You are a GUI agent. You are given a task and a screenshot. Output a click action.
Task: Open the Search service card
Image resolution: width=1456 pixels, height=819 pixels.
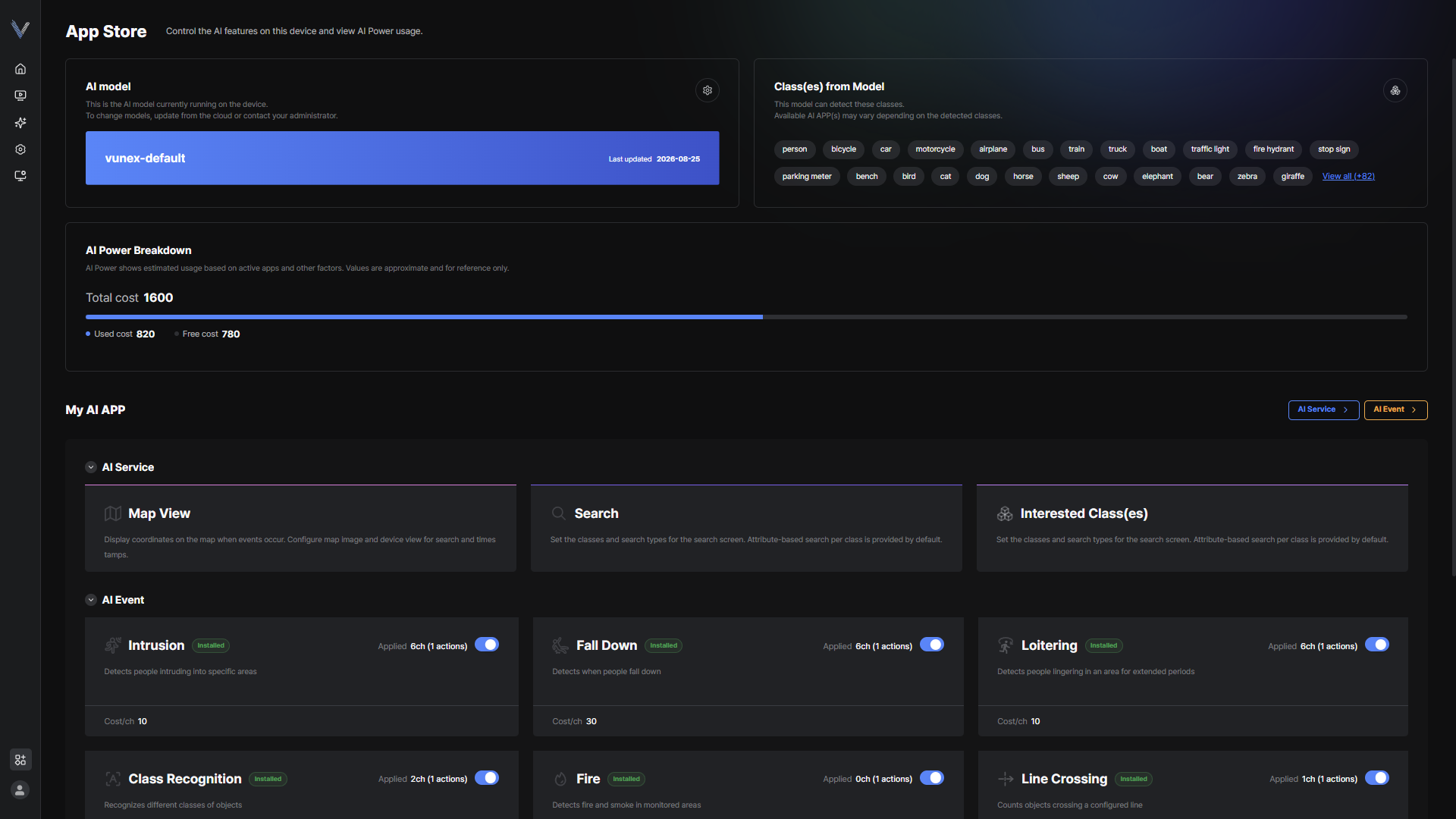point(746,528)
